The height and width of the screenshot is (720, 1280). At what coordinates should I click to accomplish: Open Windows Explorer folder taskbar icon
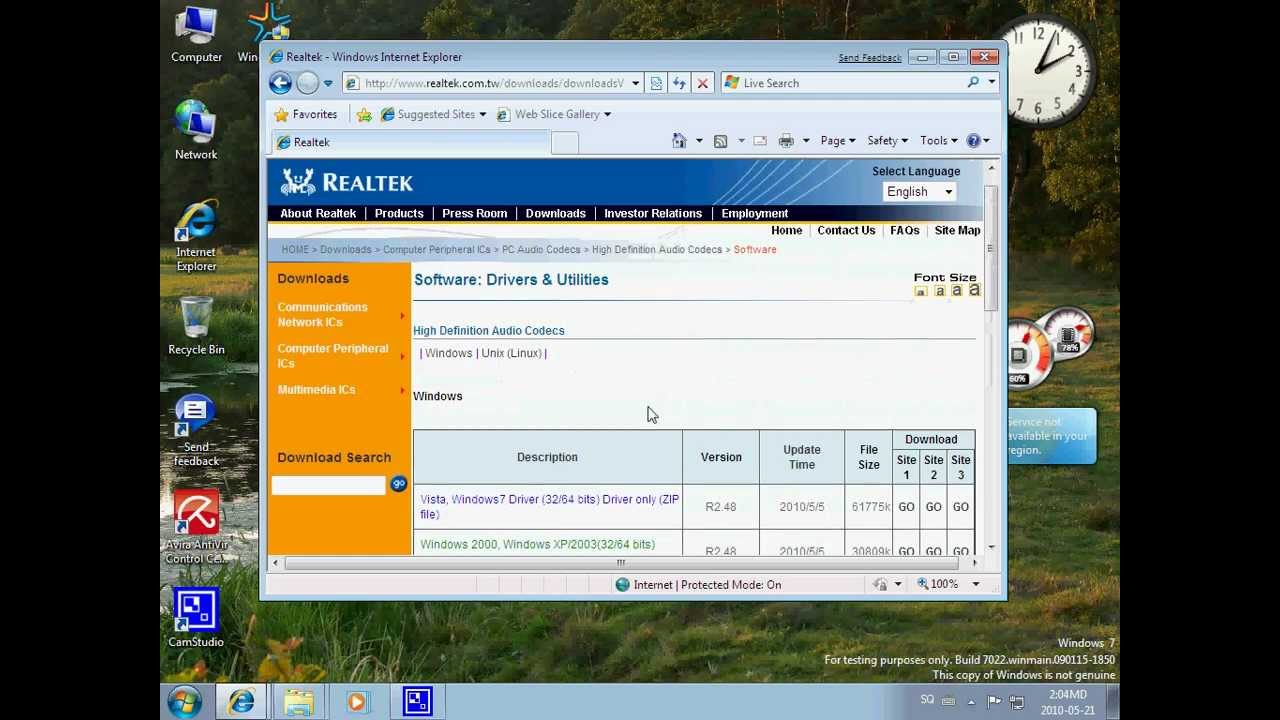pos(298,703)
